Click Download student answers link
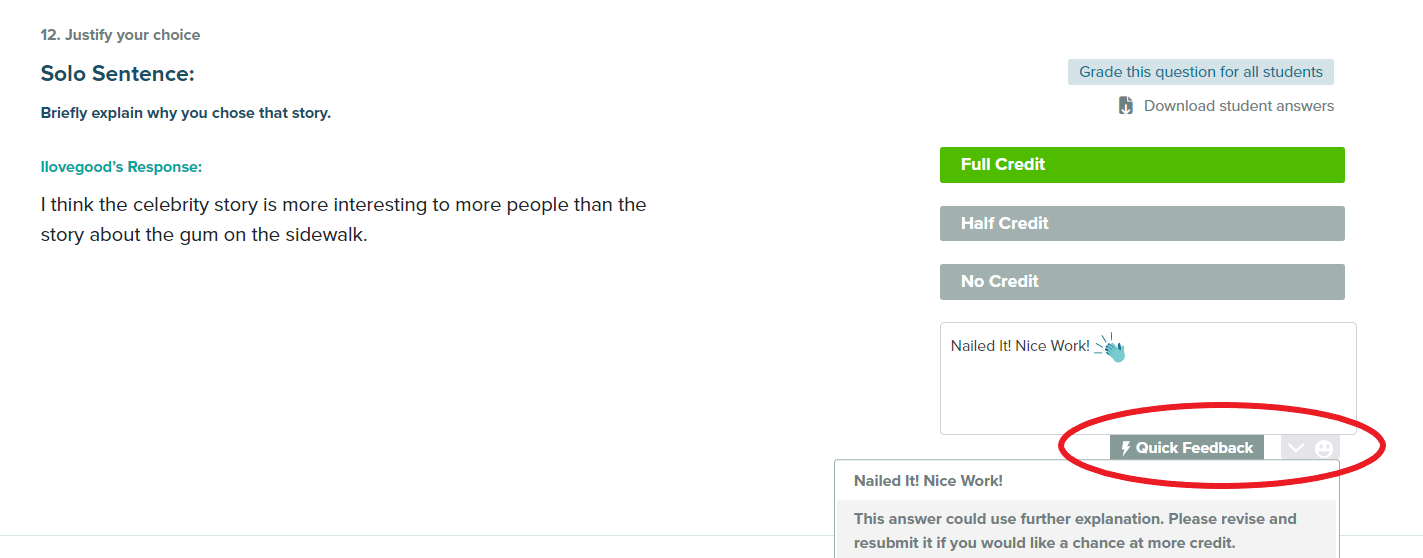The image size is (1423, 558). (1238, 106)
